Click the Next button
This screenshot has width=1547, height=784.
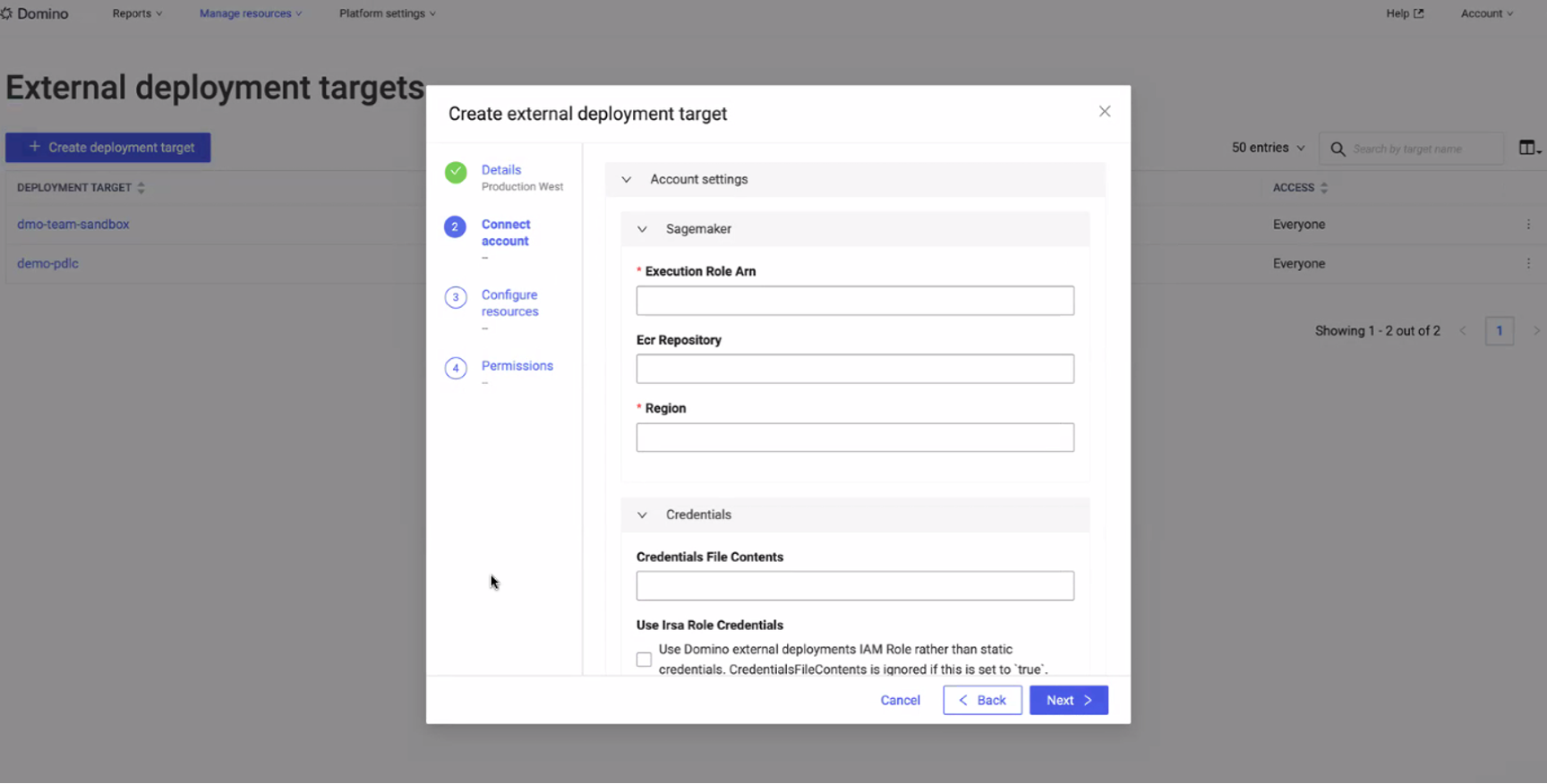(1069, 701)
